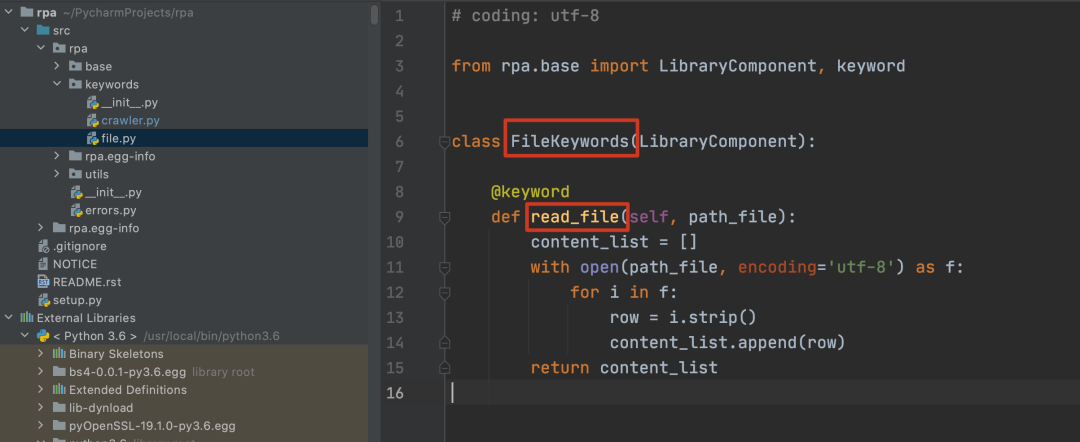Expand the rpa.egg-info folder above .gitignore
The width and height of the screenshot is (1080, 442).
pos(41,228)
